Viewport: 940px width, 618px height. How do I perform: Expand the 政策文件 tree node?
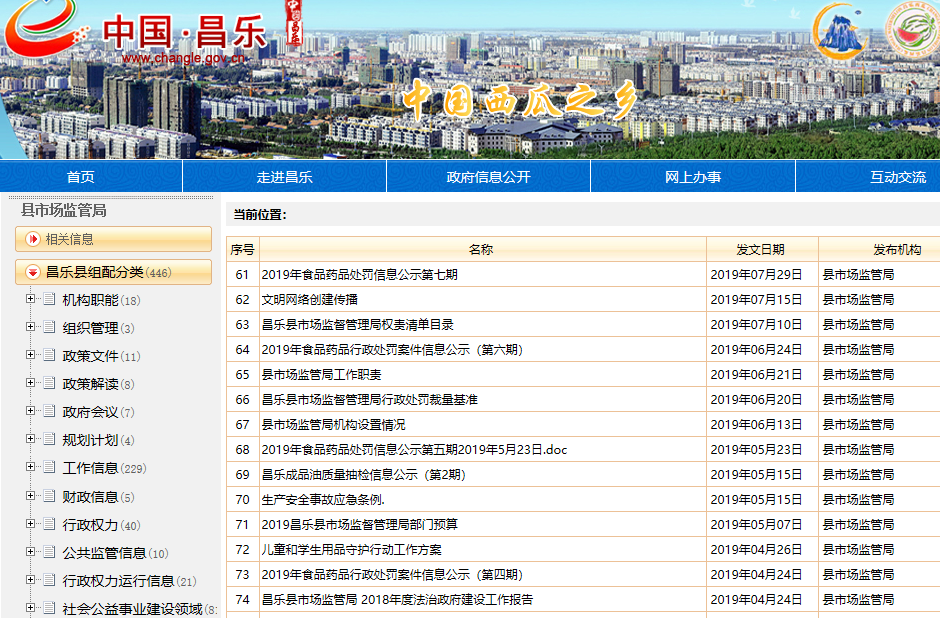[30, 356]
